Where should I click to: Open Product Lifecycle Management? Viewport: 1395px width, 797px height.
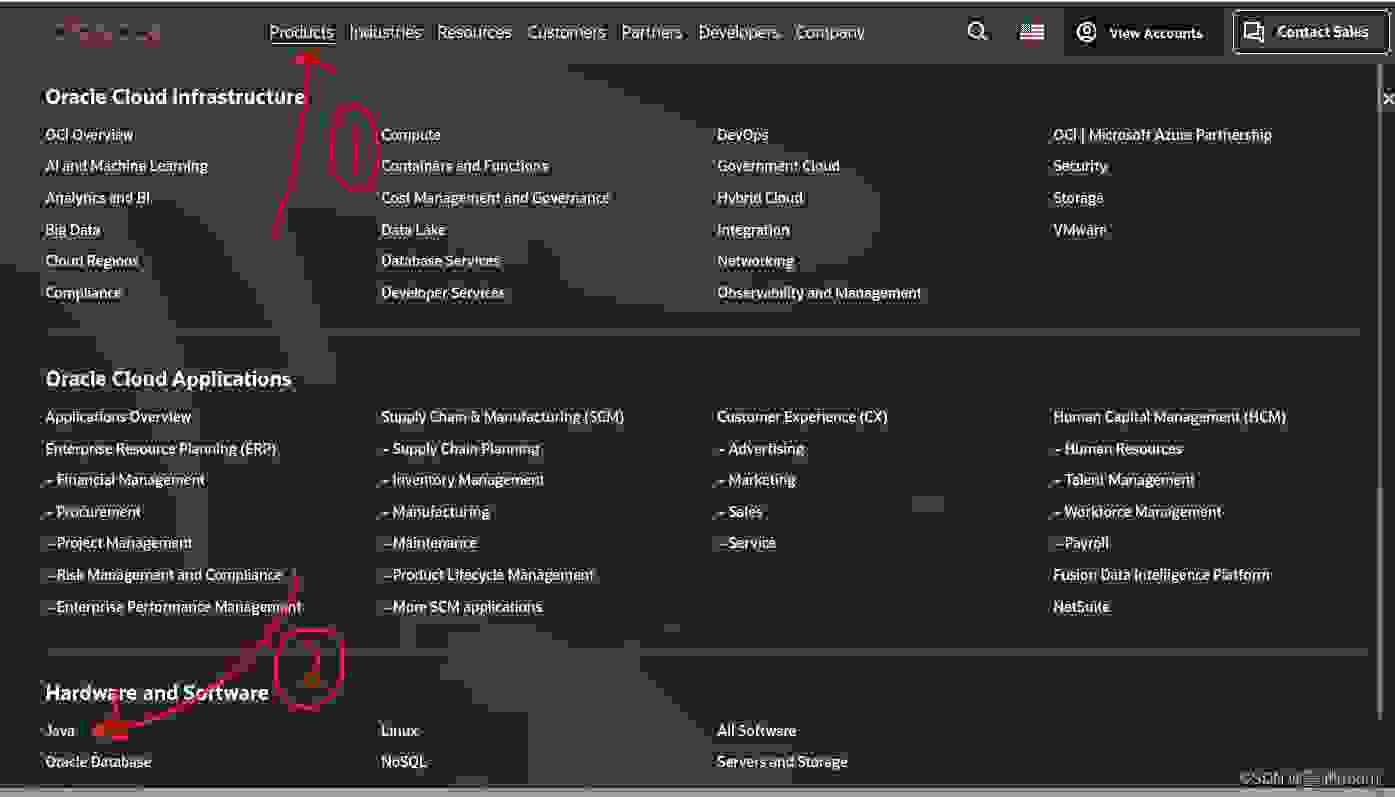click(487, 575)
